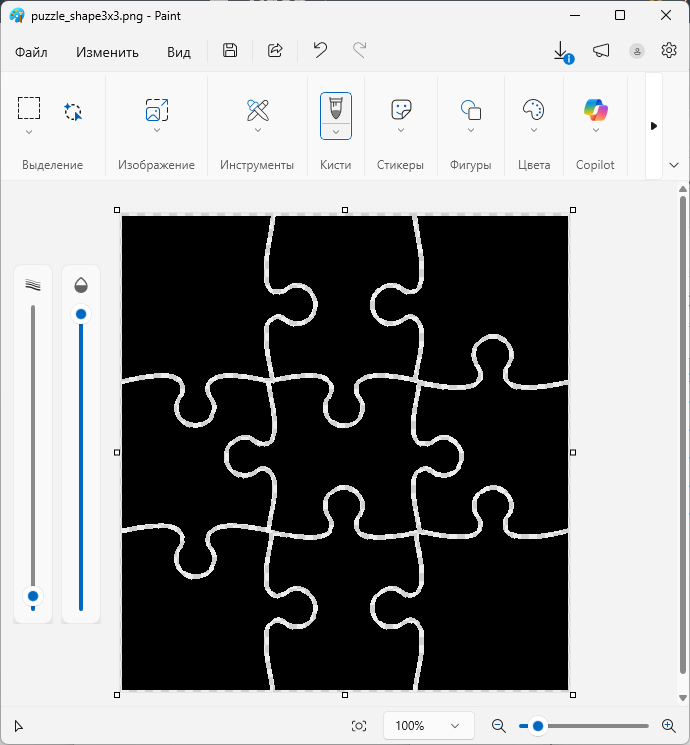Image resolution: width=690 pixels, height=745 pixels.
Task: Expand the Кисти brush dropdown arrow
Action: (x=336, y=131)
